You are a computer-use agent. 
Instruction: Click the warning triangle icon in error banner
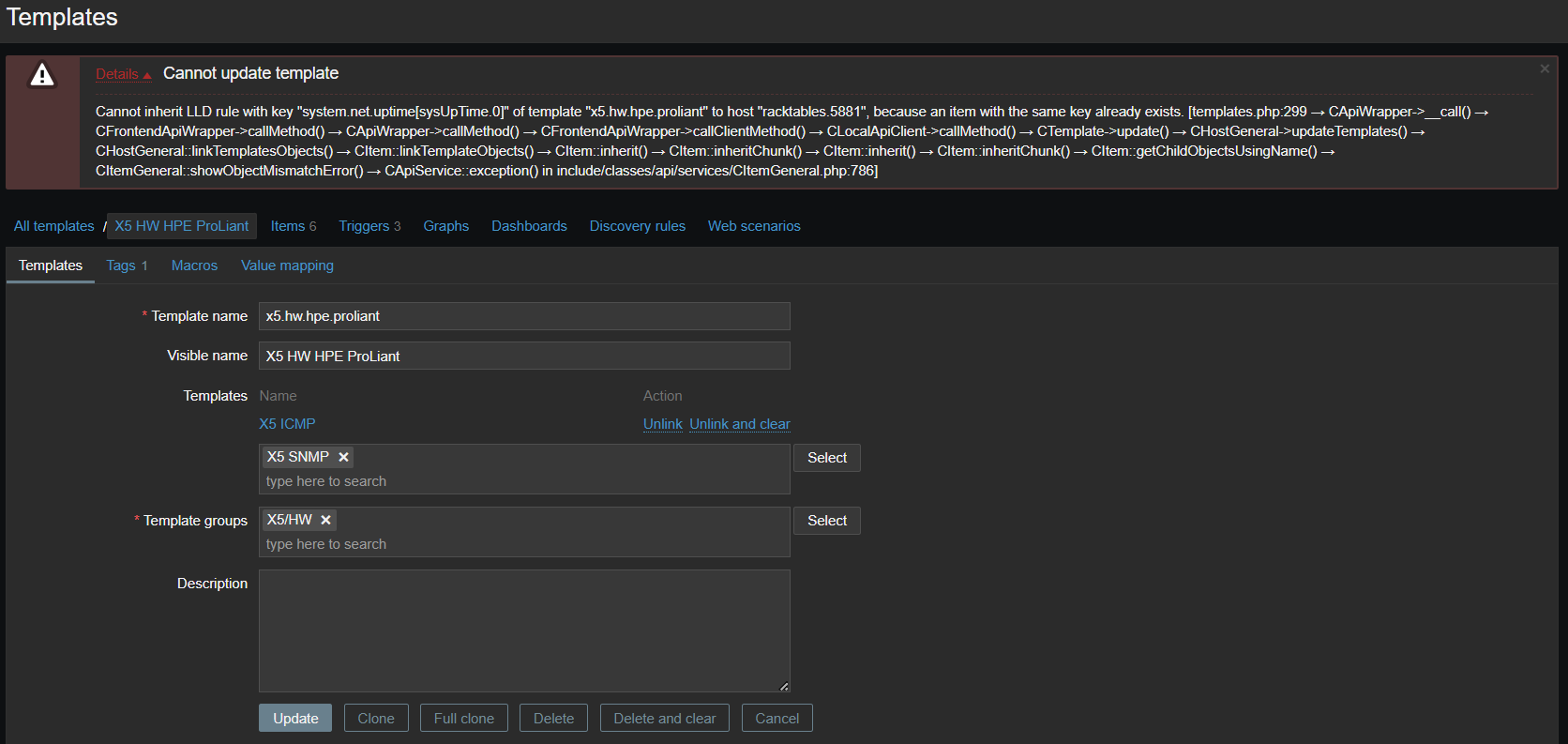[42, 75]
